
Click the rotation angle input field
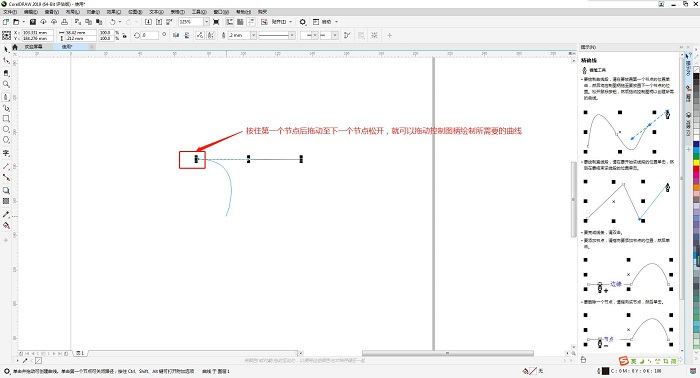(x=150, y=35)
